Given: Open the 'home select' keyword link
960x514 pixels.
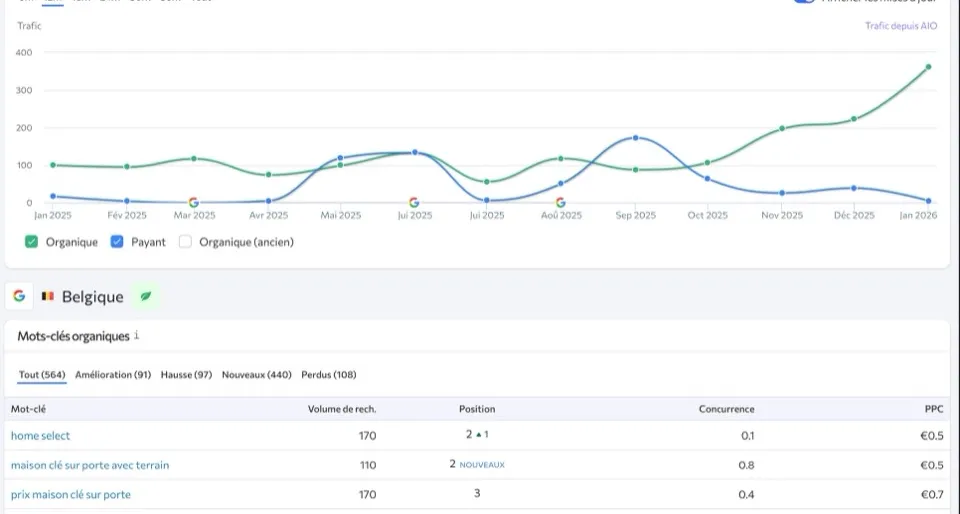Looking at the screenshot, I should point(41,436).
